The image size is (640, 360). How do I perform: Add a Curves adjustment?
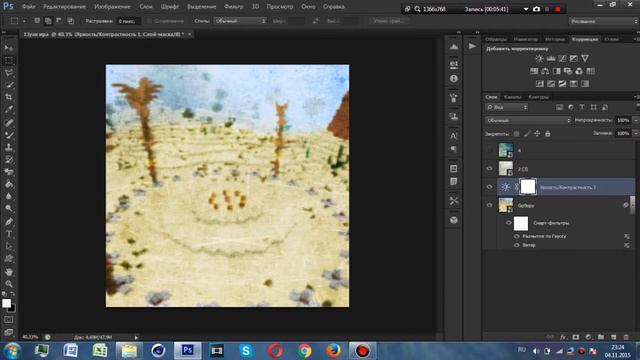pyautogui.click(x=562, y=58)
